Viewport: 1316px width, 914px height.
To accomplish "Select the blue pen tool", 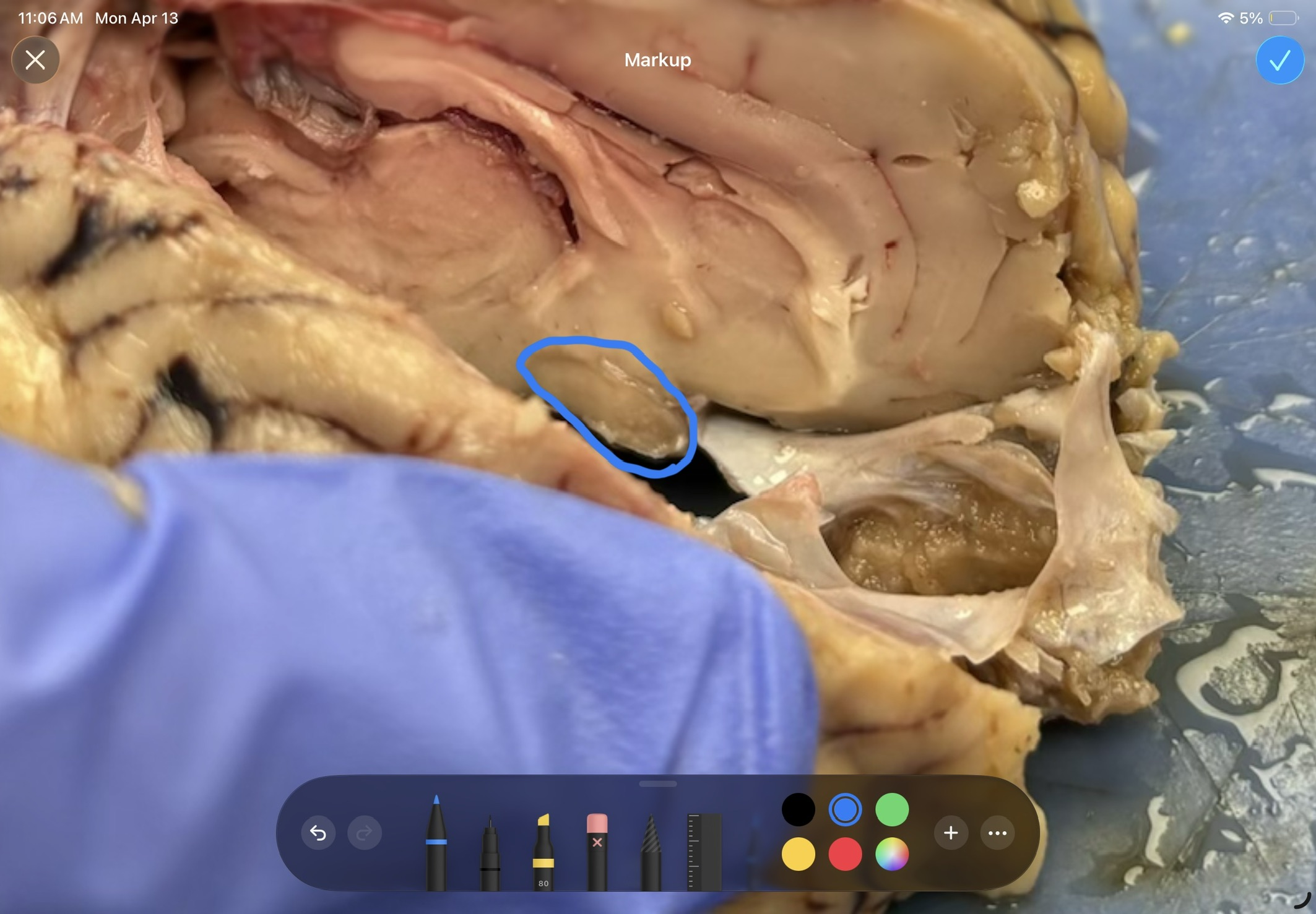I will (436, 845).
